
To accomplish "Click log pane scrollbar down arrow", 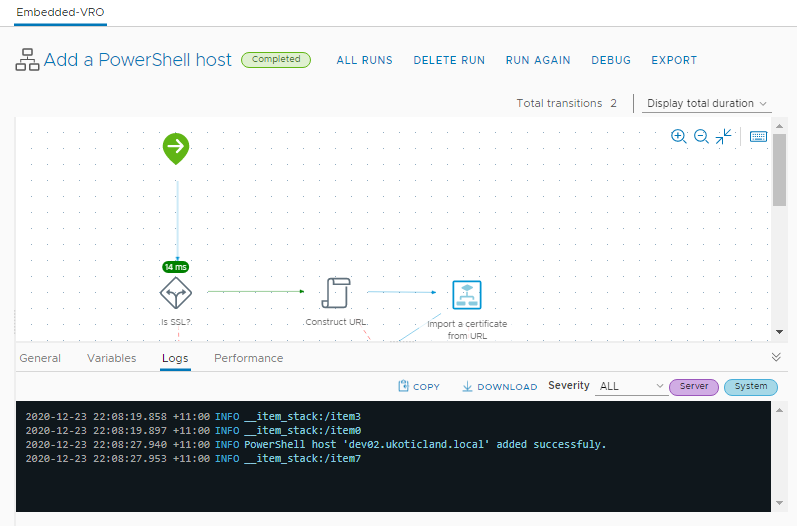I will pyautogui.click(x=779, y=503).
